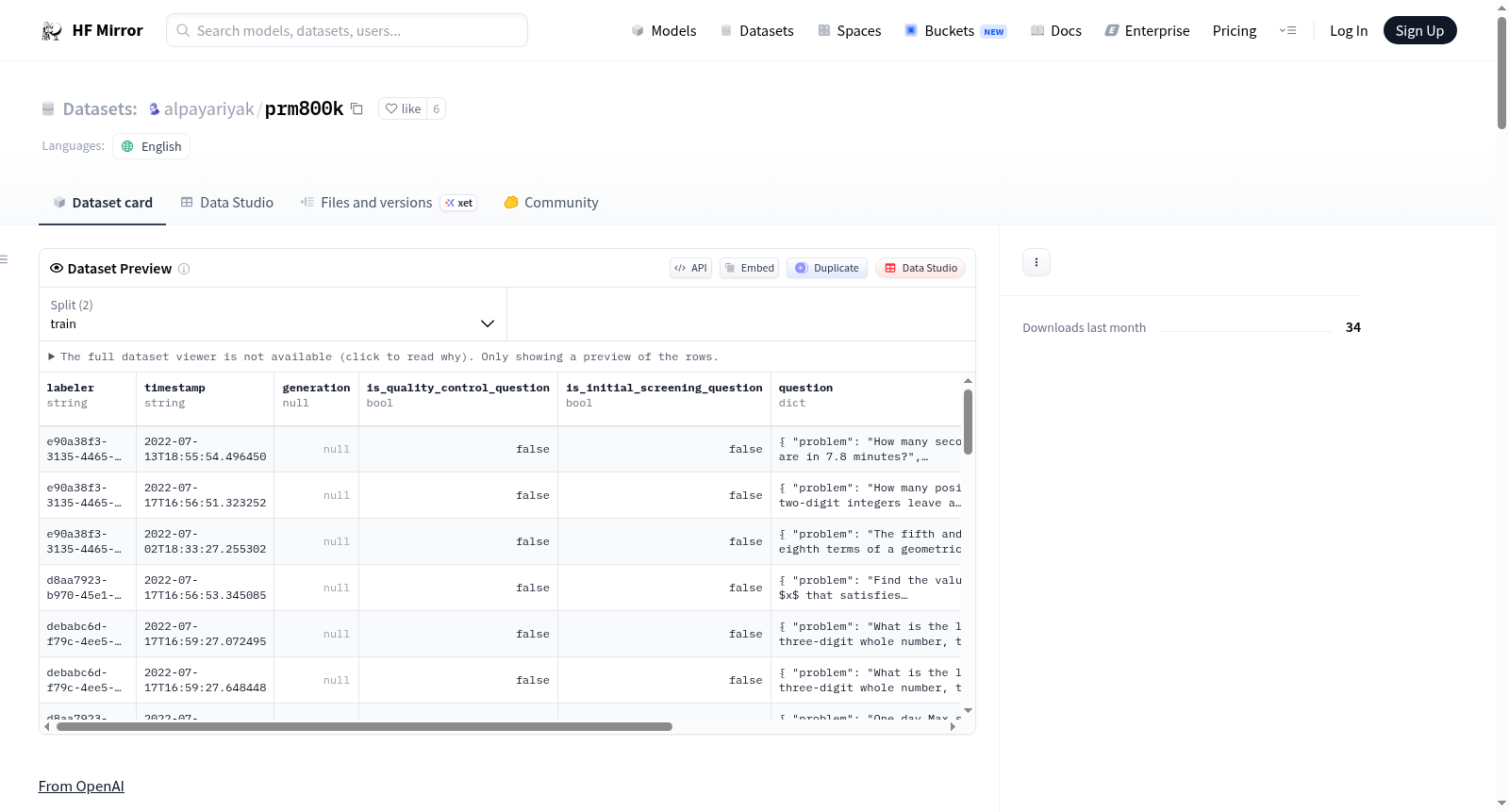This screenshot has width=1509, height=812.
Task: Click the labeler cell d8aa7923-b970-45e1
Action: click(88, 588)
